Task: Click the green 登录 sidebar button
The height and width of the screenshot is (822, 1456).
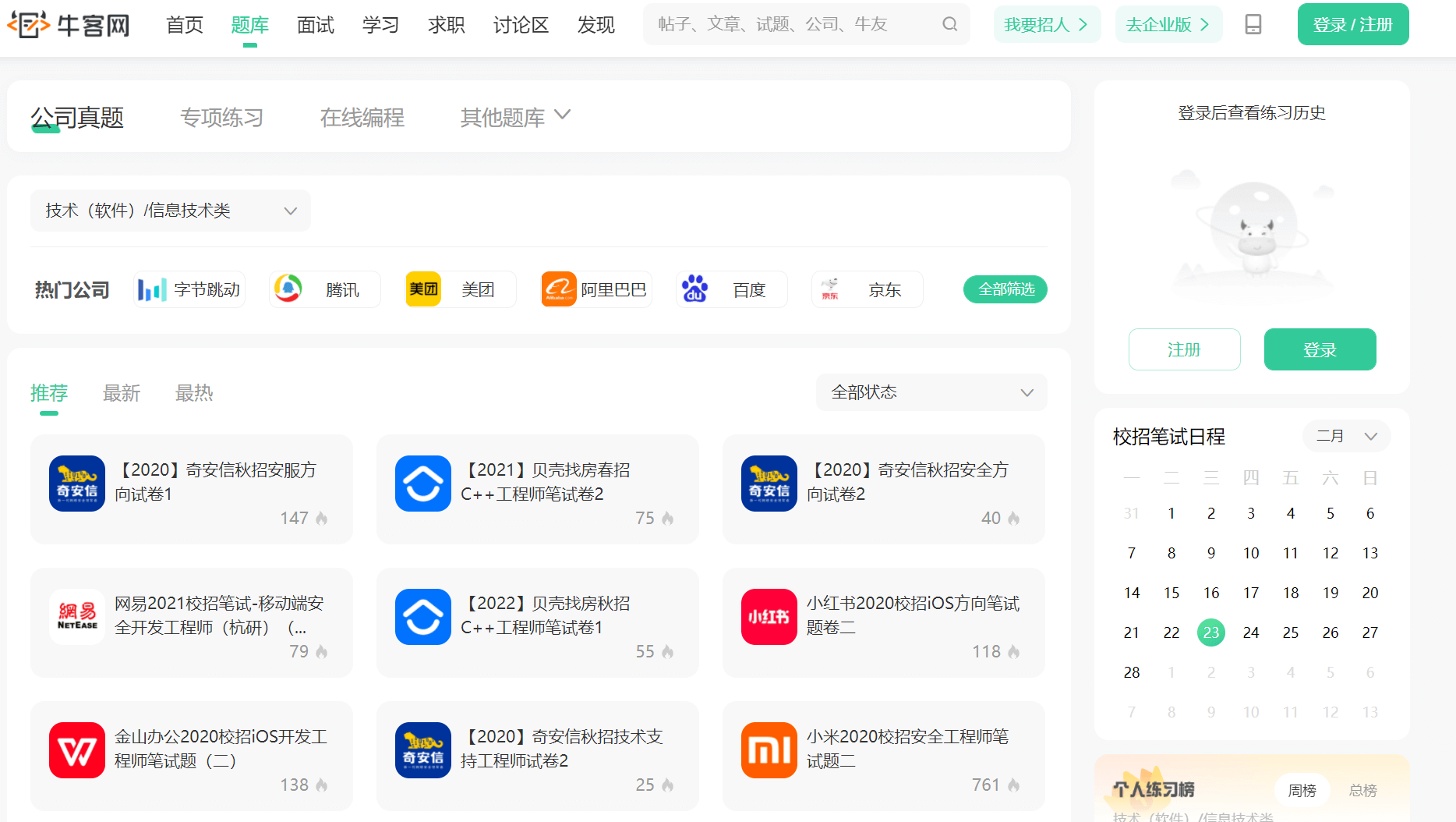Action: pos(1320,349)
